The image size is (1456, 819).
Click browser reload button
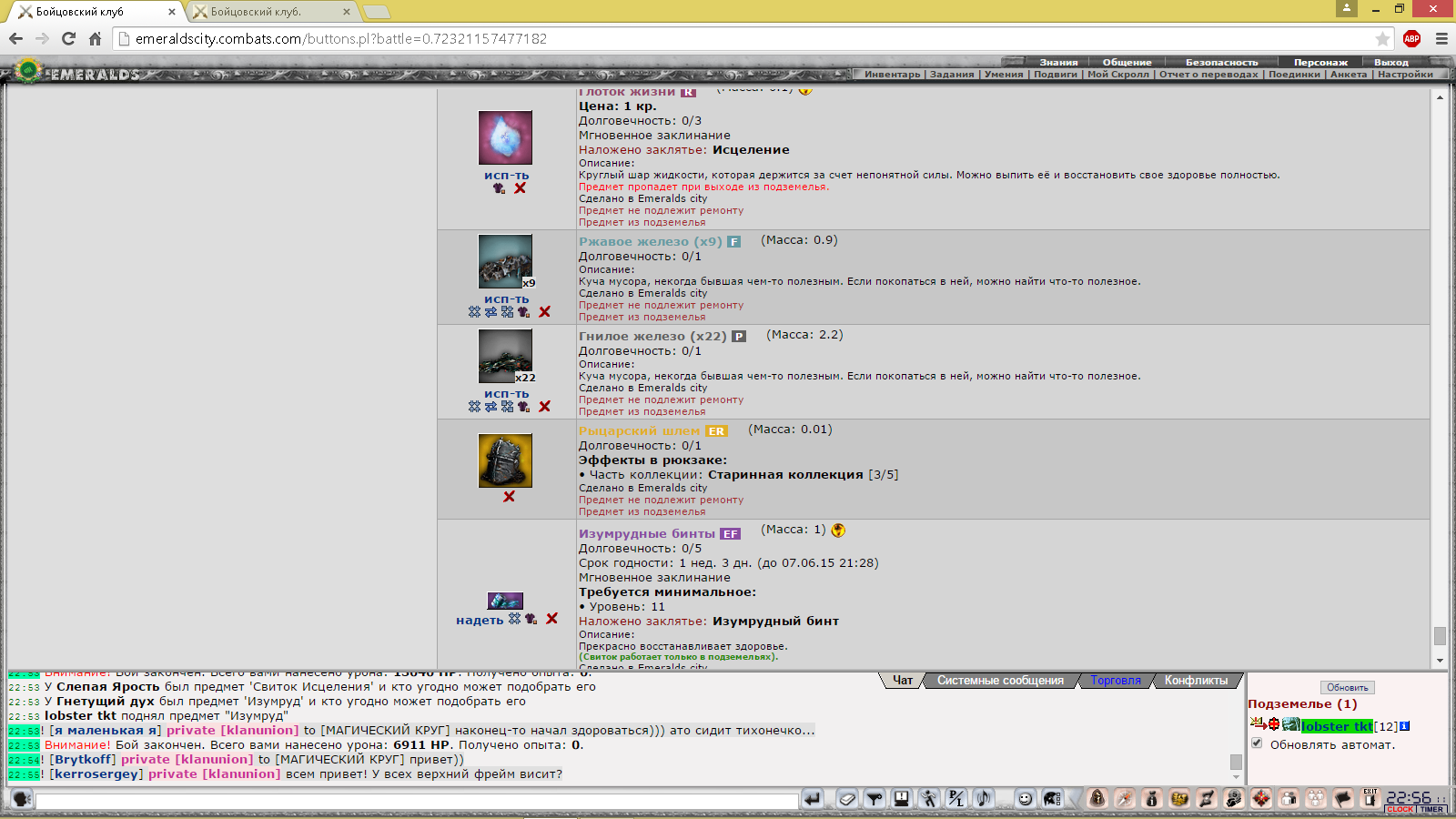pos(68,38)
